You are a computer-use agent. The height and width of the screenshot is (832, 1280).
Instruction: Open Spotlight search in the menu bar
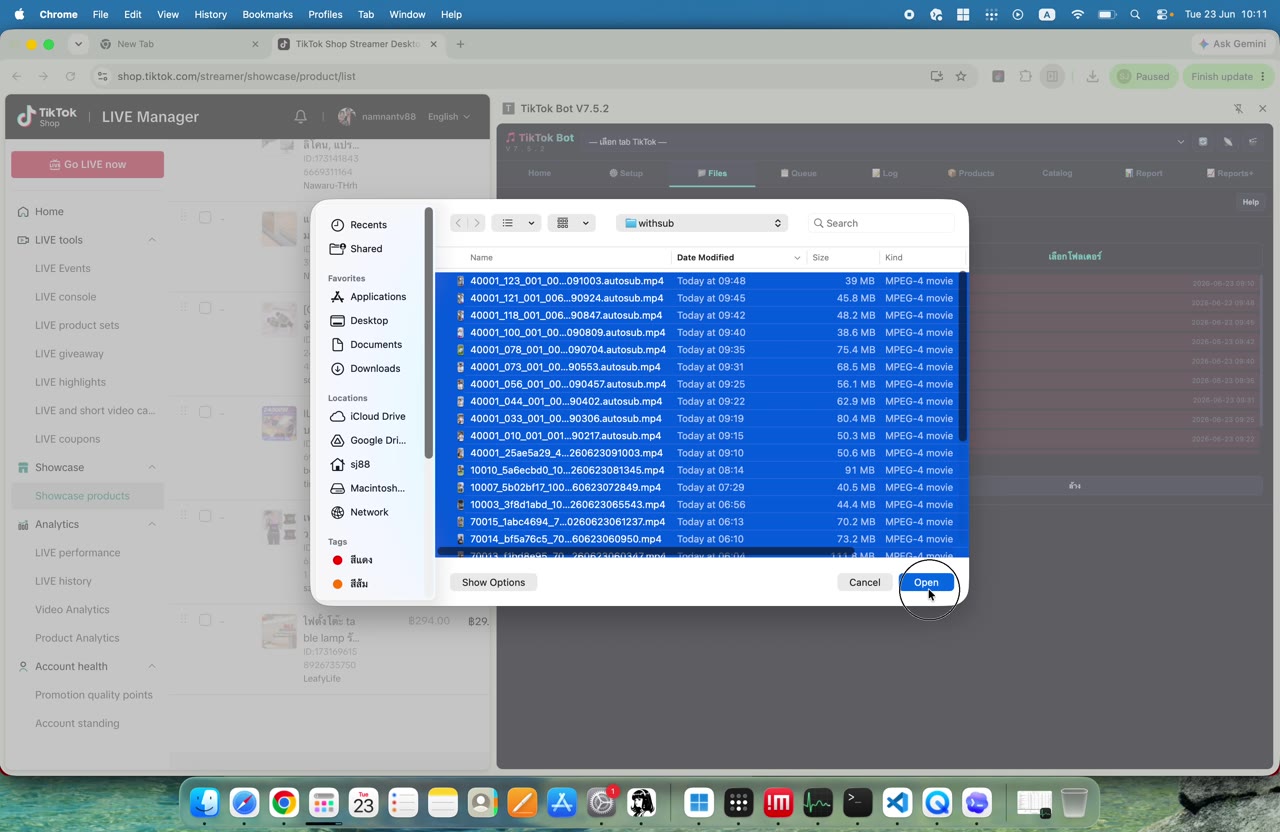(1135, 14)
